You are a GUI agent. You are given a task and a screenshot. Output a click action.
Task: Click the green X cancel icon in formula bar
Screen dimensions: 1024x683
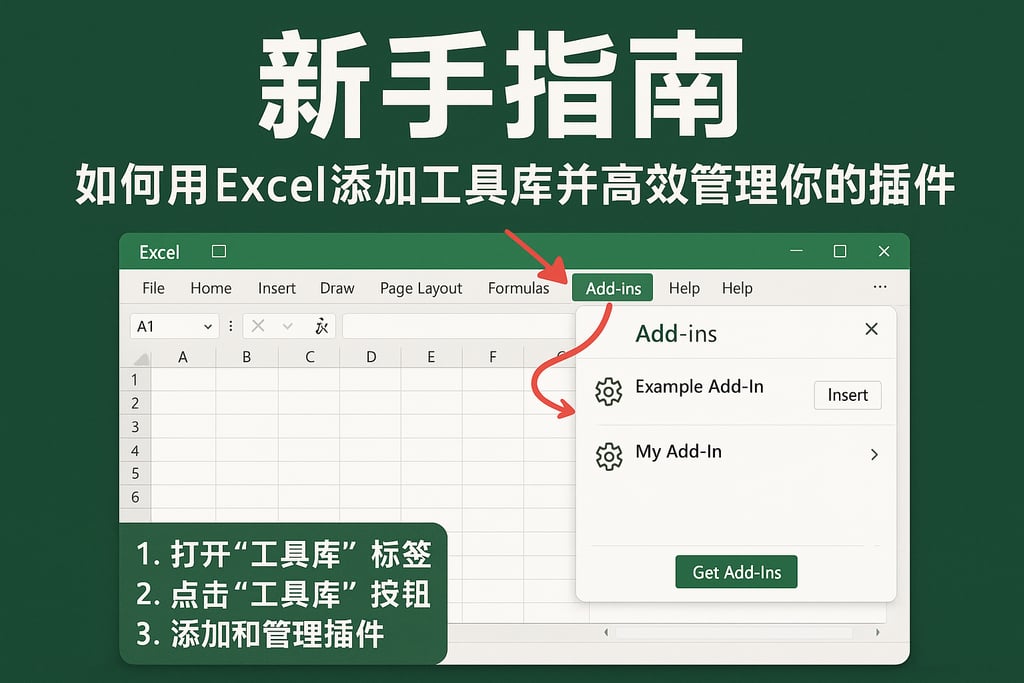pos(258,325)
